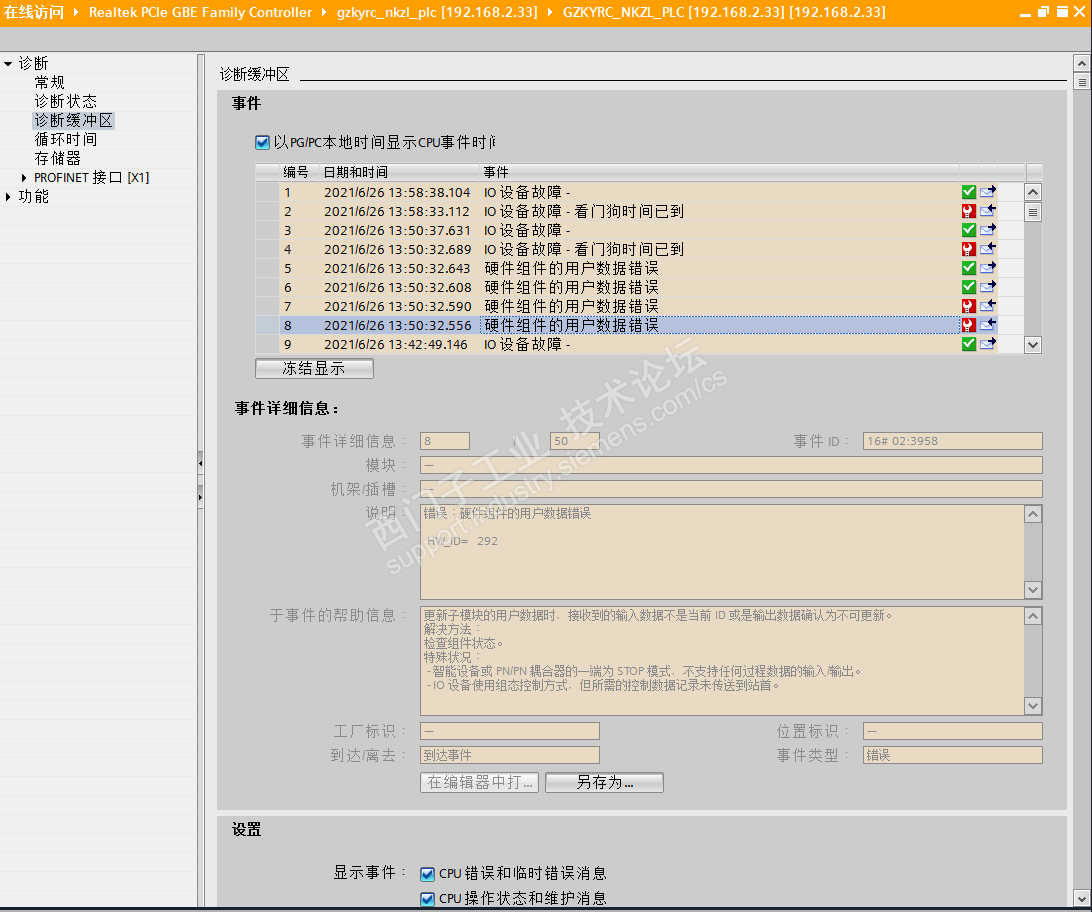Expand the 功能 tree node
The height and width of the screenshot is (912, 1092).
(8, 197)
